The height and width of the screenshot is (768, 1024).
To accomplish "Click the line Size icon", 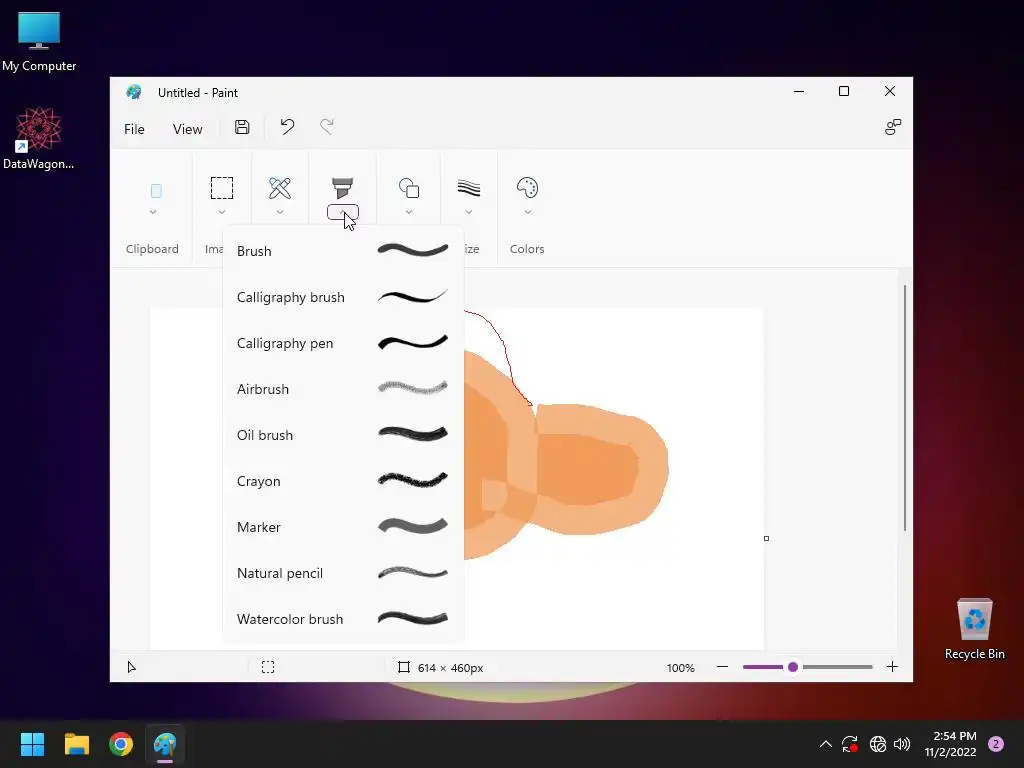I will point(469,188).
